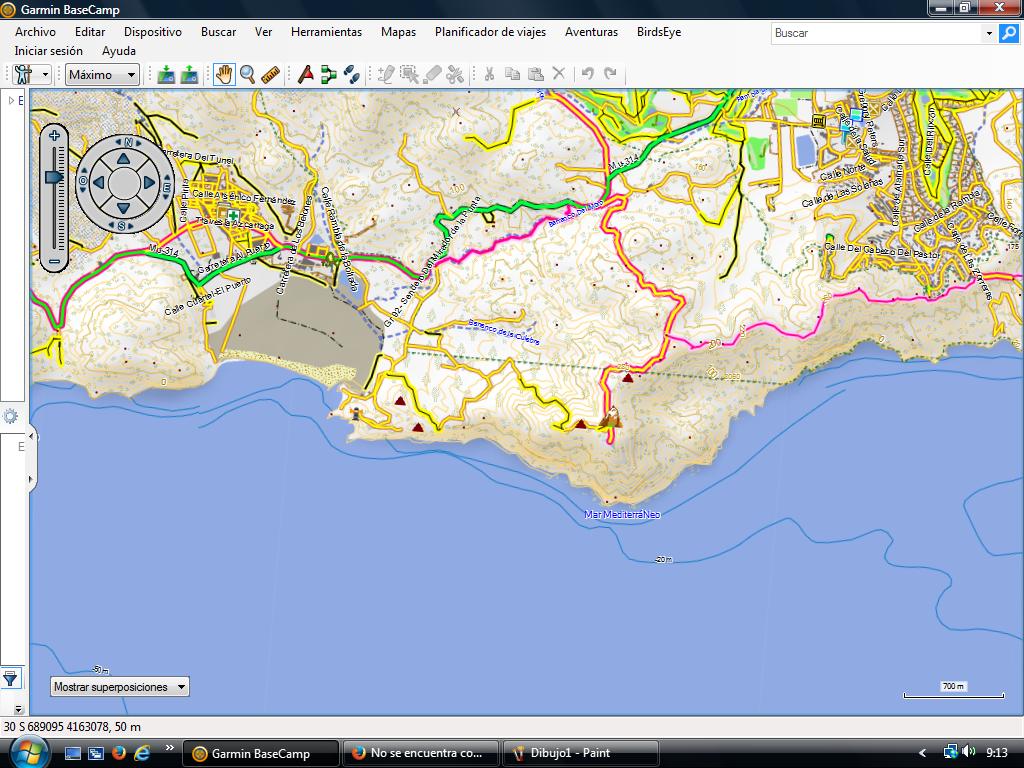Screen dimensions: 1024x768
Task: Open the BirdsEye menu
Action: pos(659,31)
